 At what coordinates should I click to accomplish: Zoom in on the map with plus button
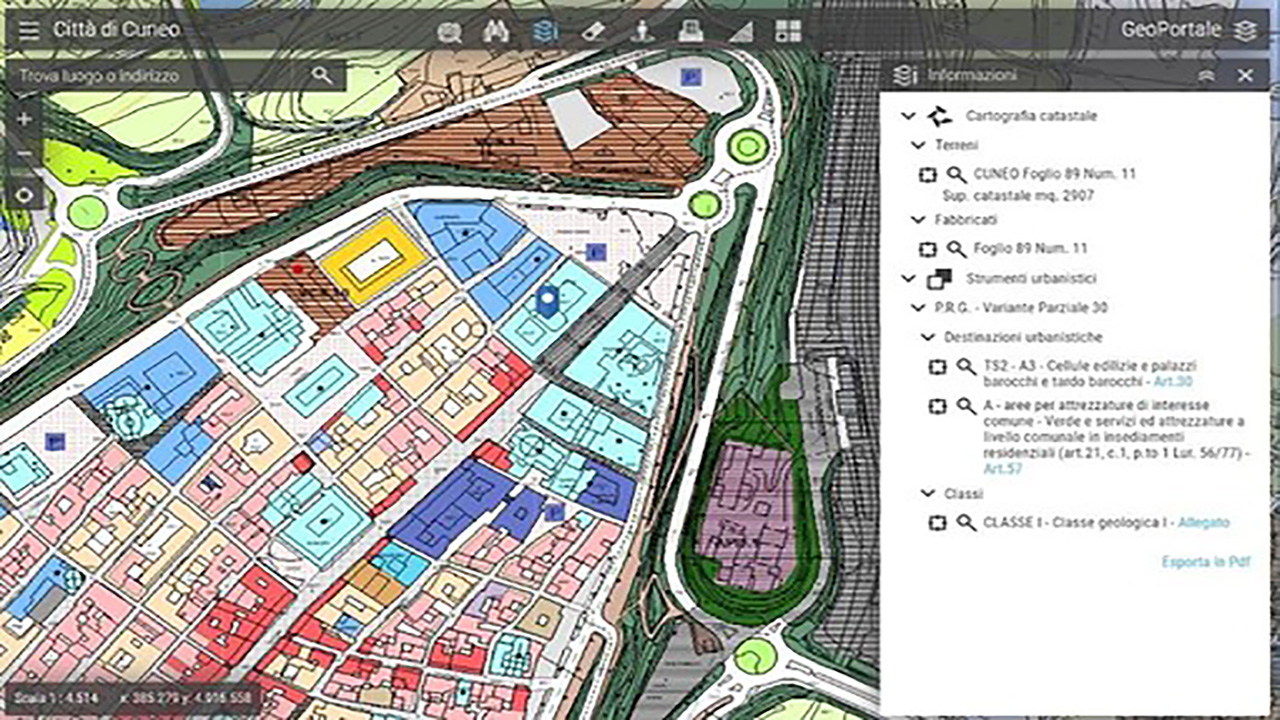click(25, 119)
